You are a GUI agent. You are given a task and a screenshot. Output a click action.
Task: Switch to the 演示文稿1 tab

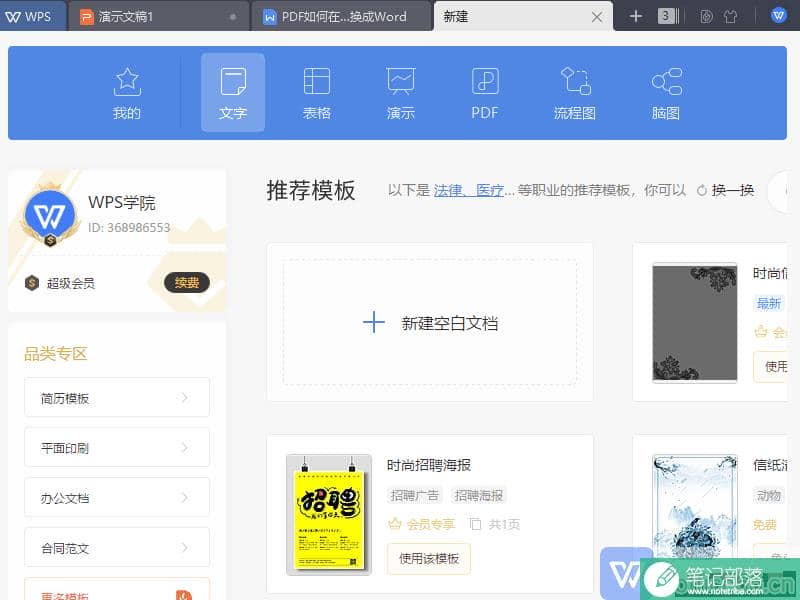click(159, 16)
